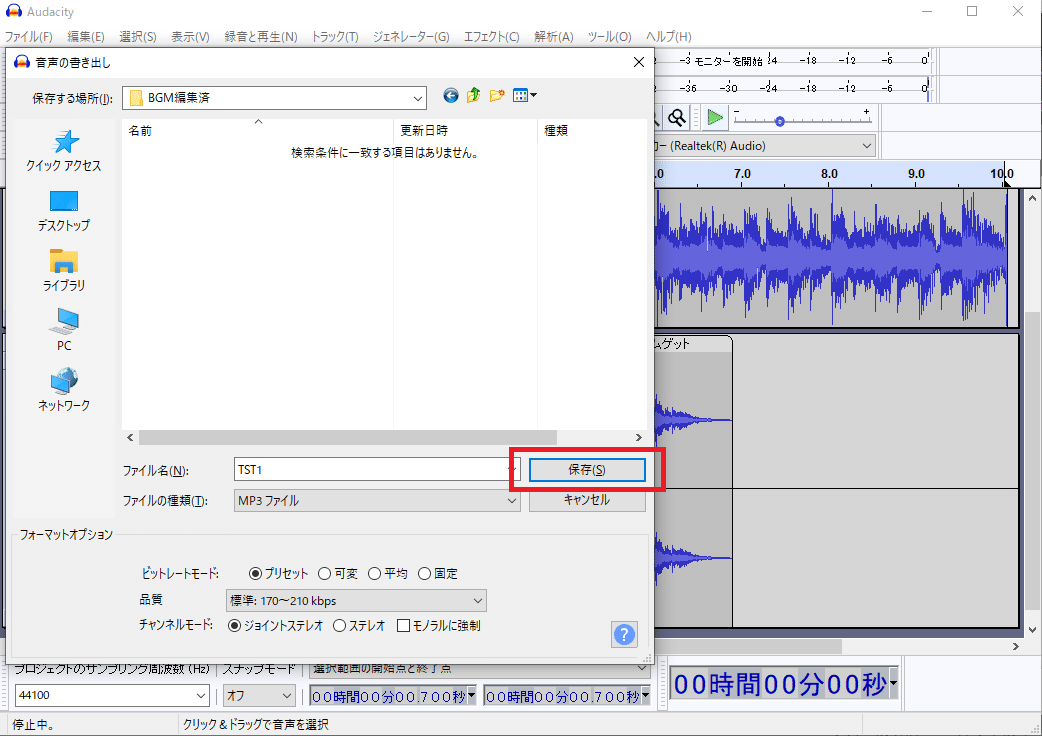
Task: Open the エフェクト(C) menu
Action: (492, 37)
